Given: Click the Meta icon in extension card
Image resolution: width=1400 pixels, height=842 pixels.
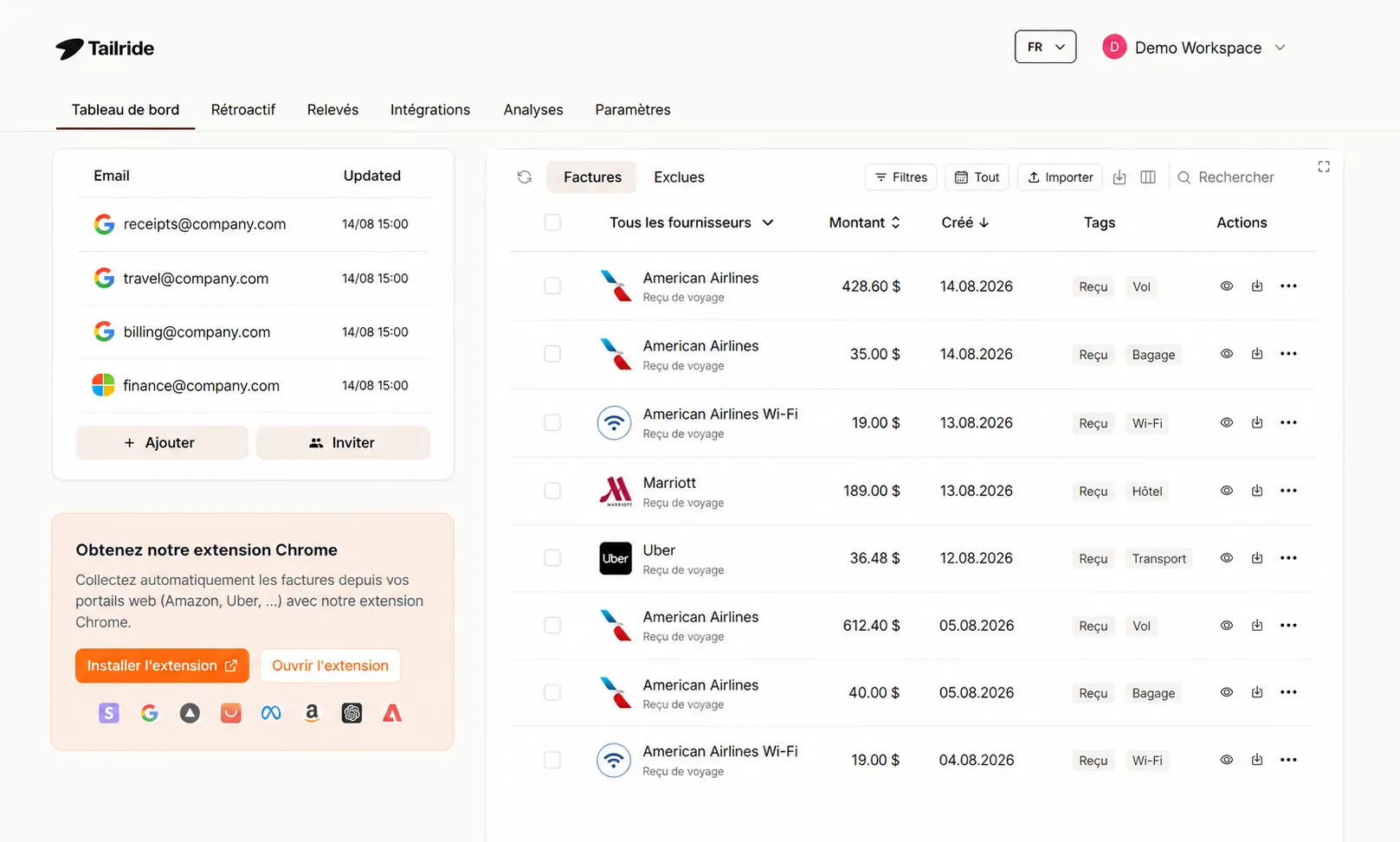Looking at the screenshot, I should (271, 713).
